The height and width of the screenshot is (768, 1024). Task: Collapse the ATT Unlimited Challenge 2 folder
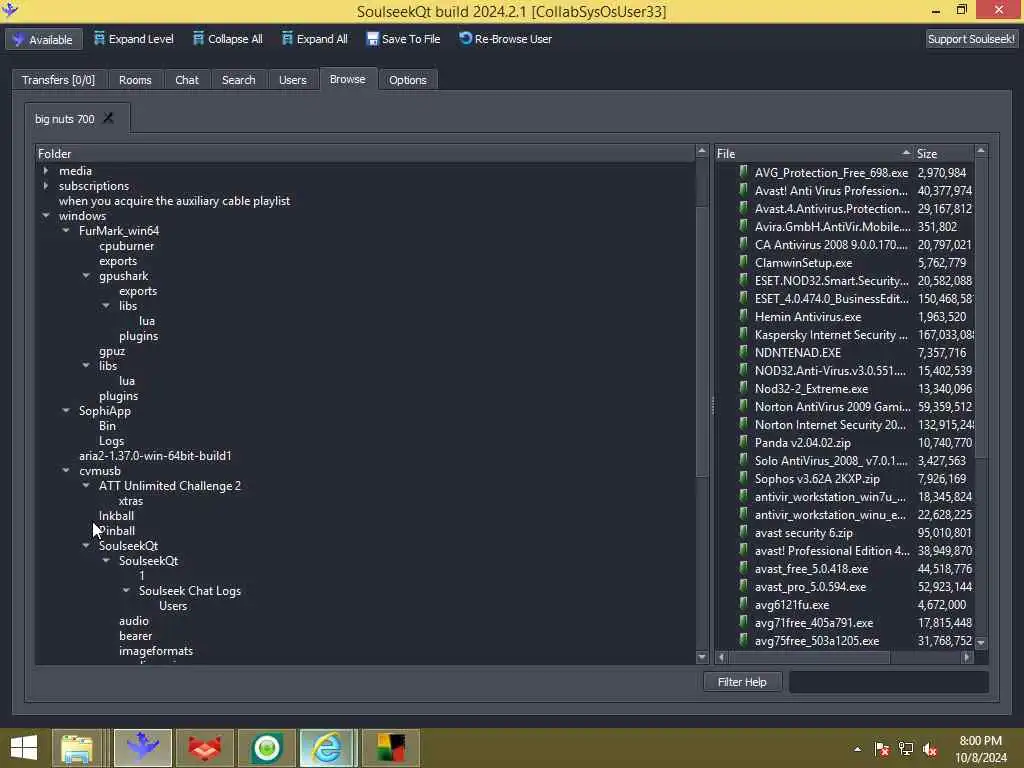tap(86, 486)
